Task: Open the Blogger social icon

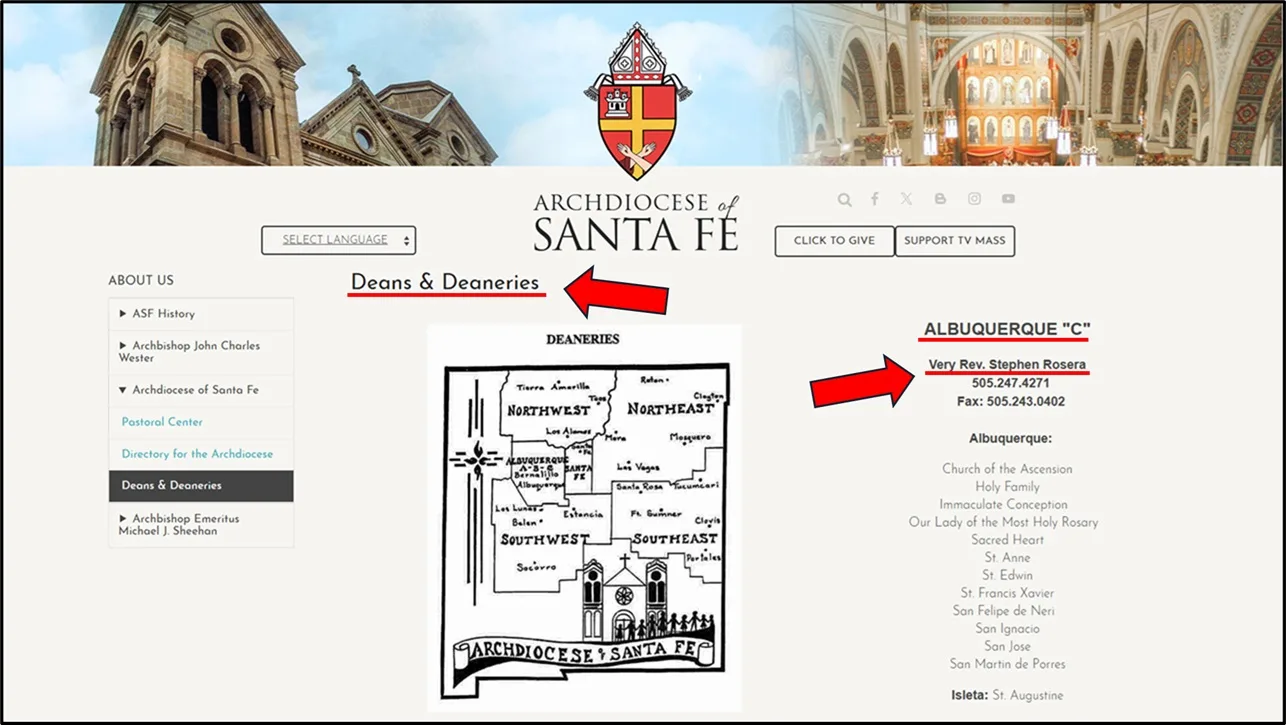Action: pyautogui.click(x=940, y=199)
